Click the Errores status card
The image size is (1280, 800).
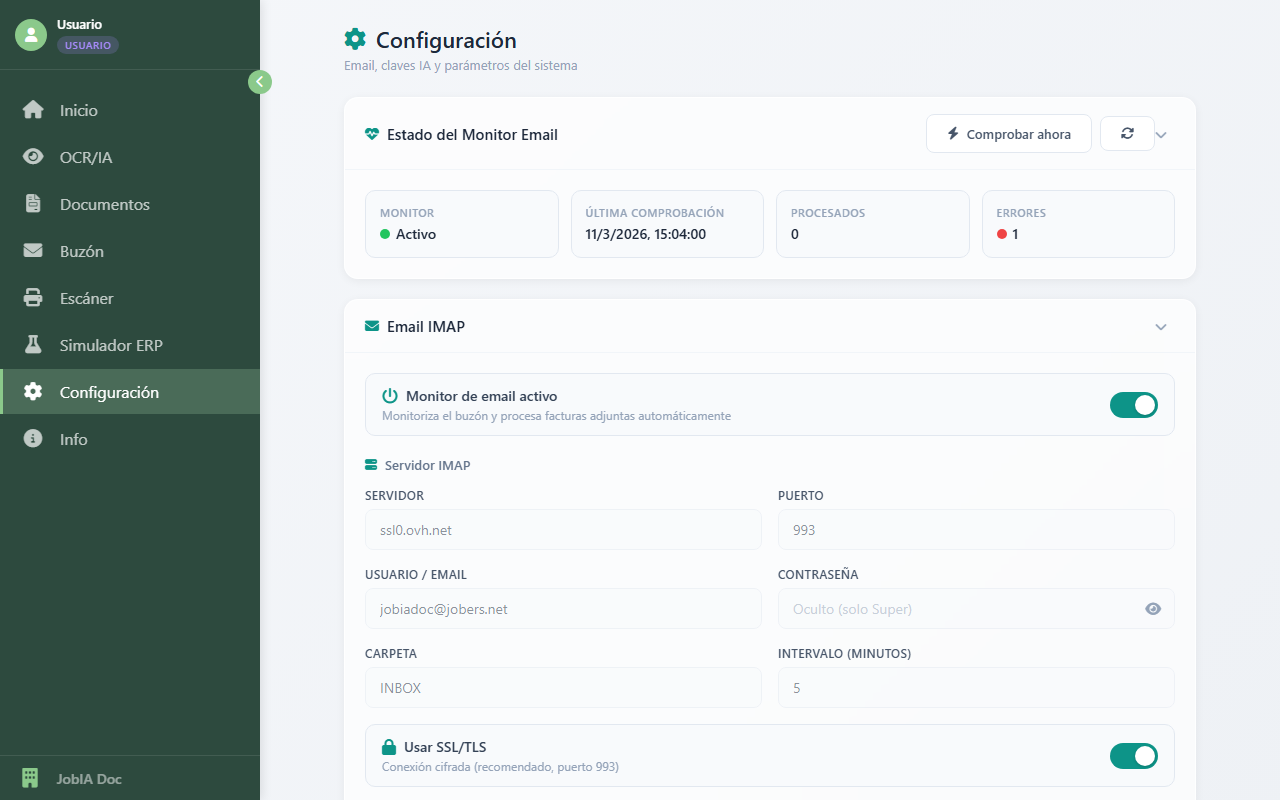1078,224
